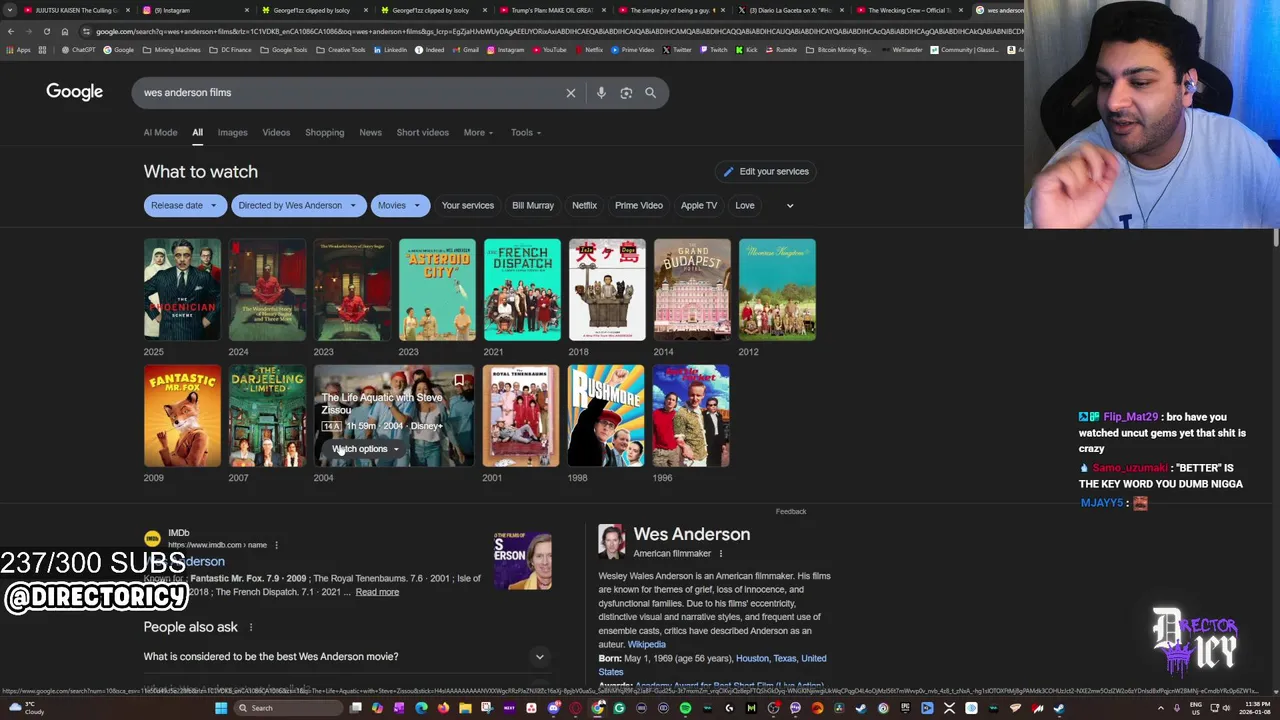Open the Netflix bookmark
The width and height of the screenshot is (1280, 720).
[x=589, y=50]
